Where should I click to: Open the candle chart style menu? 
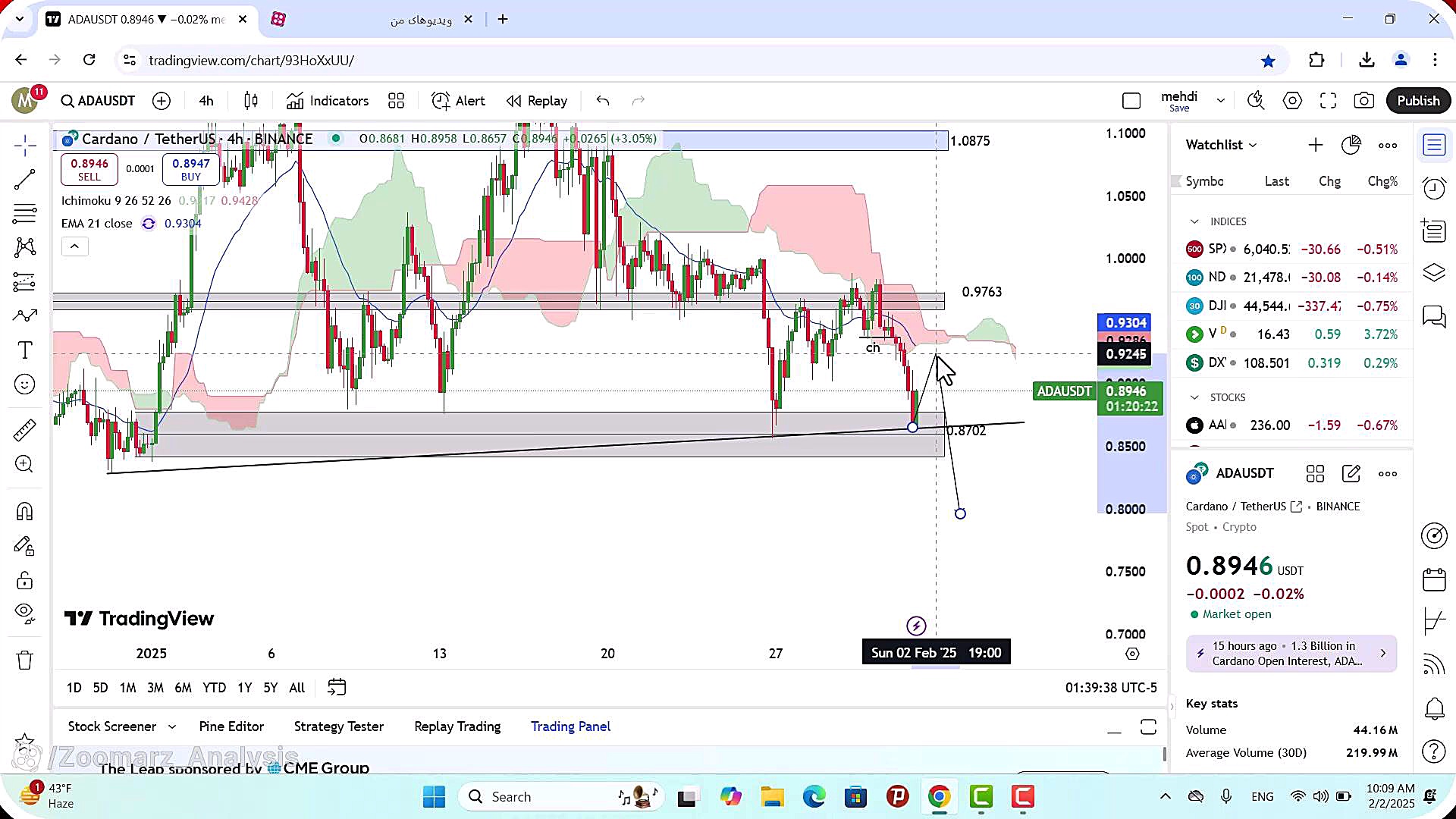251,101
